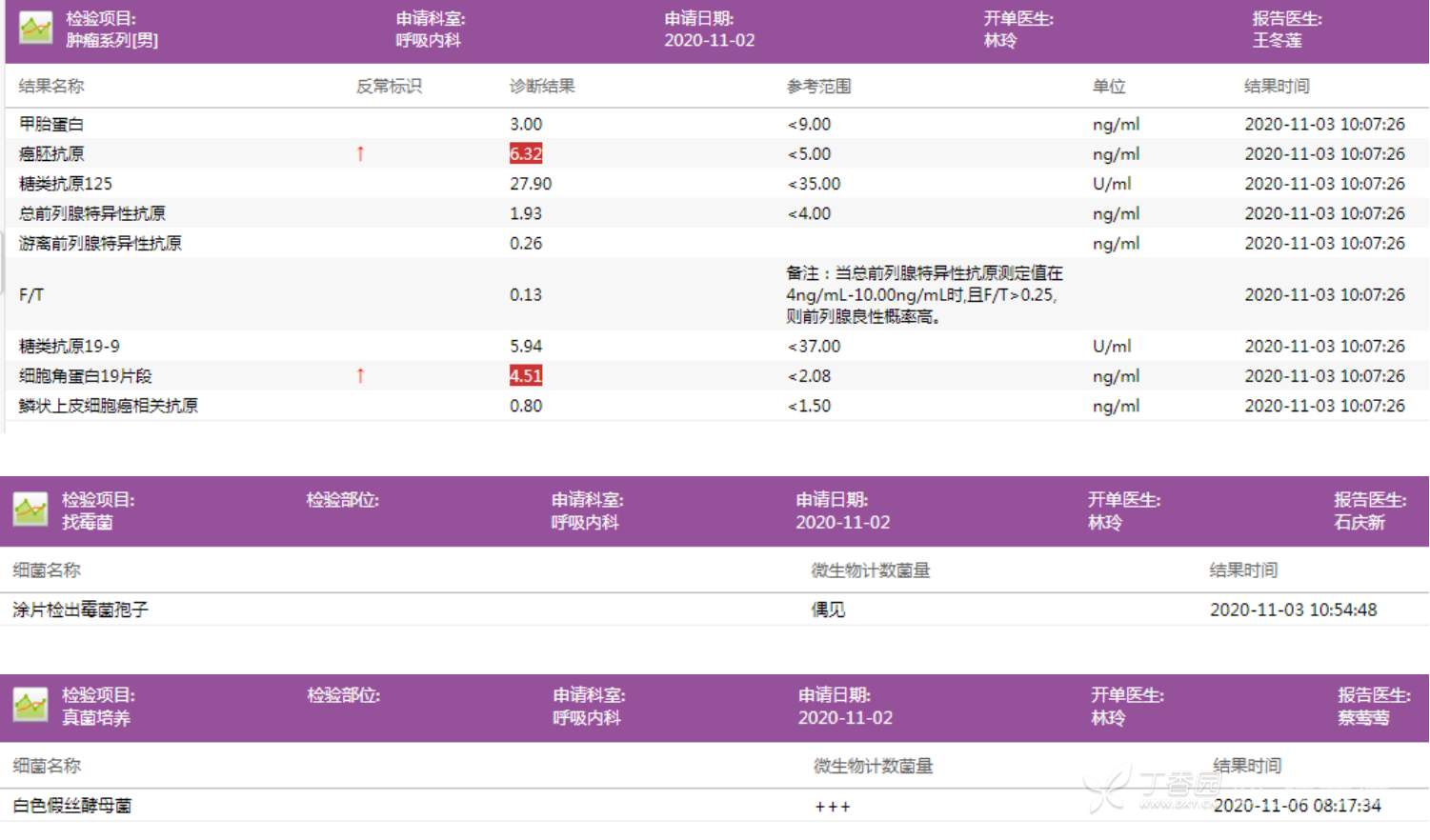Click the red up arrow for 细胞角蛋白19片段
Image resolution: width=1430 pixels, height=840 pixels.
360,376
